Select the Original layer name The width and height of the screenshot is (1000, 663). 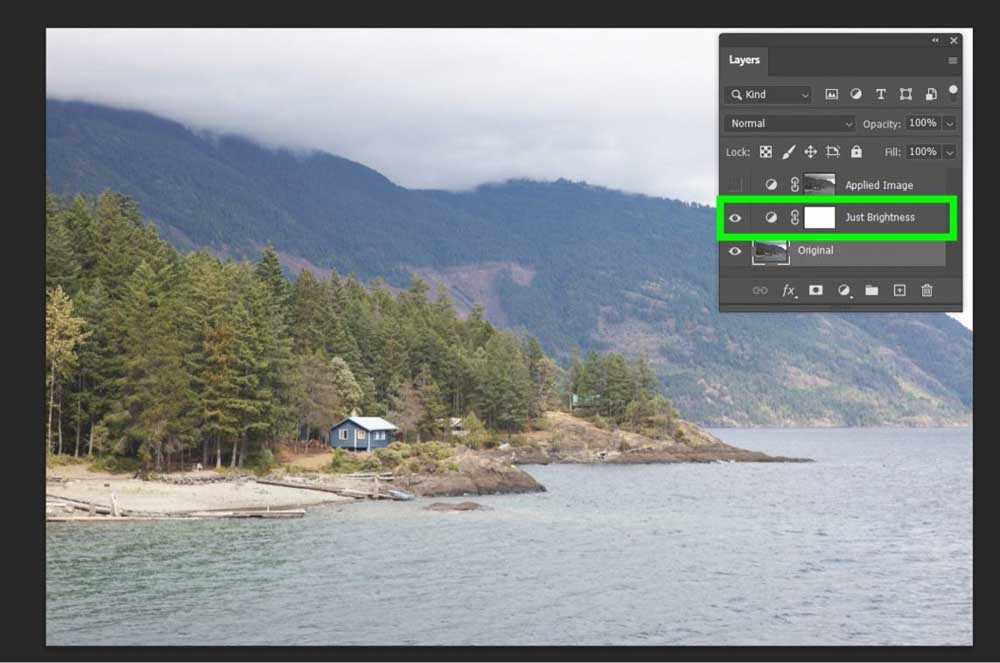point(815,251)
